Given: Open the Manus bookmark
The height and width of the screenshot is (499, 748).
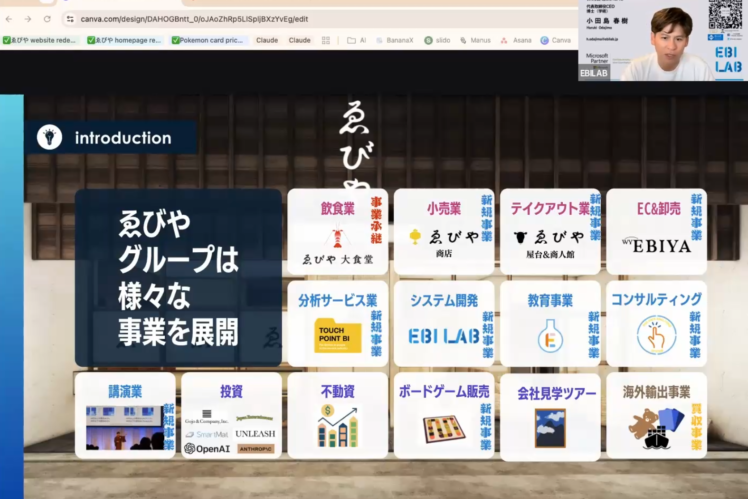Looking at the screenshot, I should [475, 41].
